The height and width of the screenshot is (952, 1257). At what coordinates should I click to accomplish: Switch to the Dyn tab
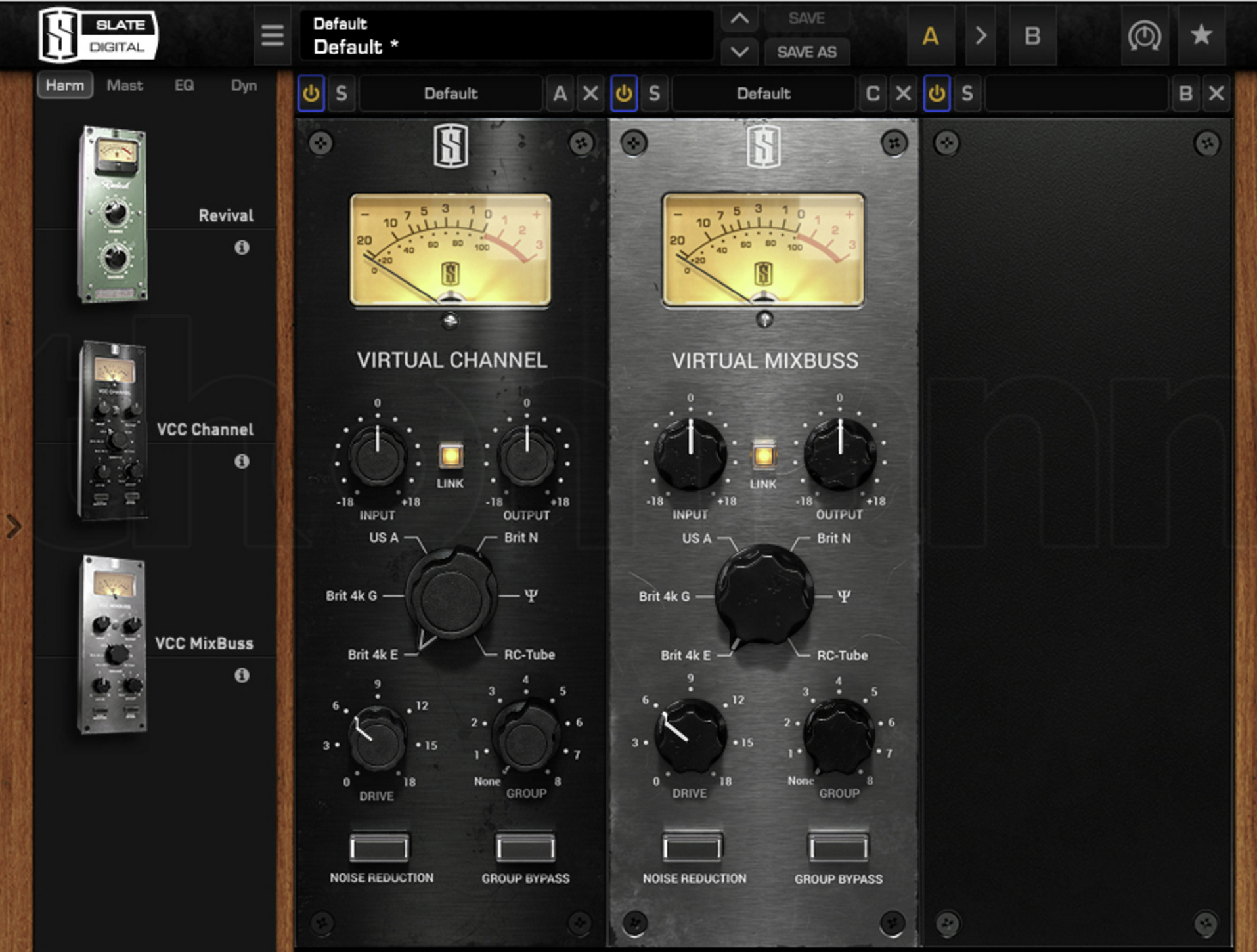point(244,85)
